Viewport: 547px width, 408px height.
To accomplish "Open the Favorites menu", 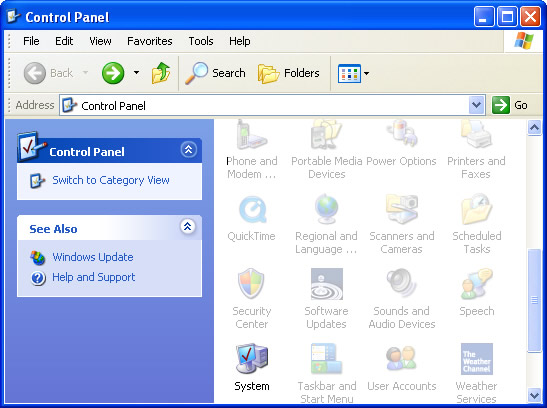I will coord(150,41).
